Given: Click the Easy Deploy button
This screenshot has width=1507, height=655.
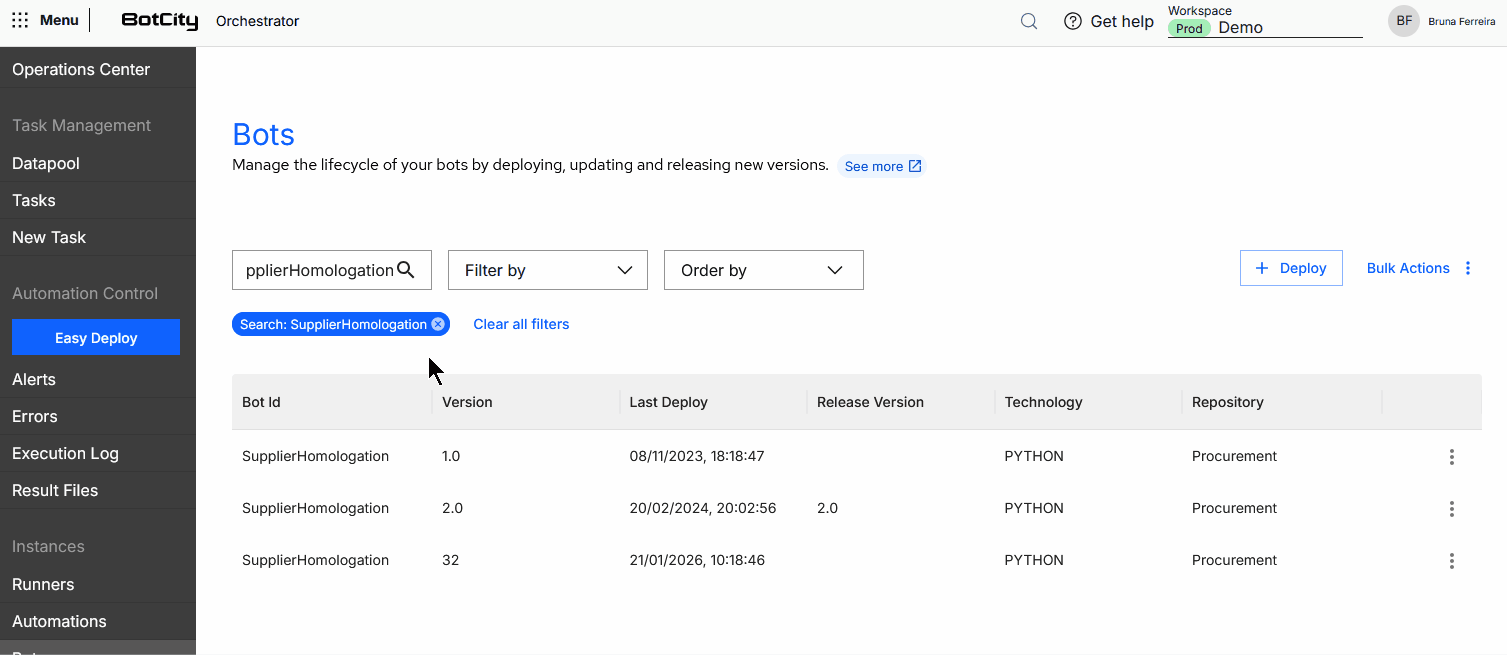Looking at the screenshot, I should pyautogui.click(x=96, y=337).
